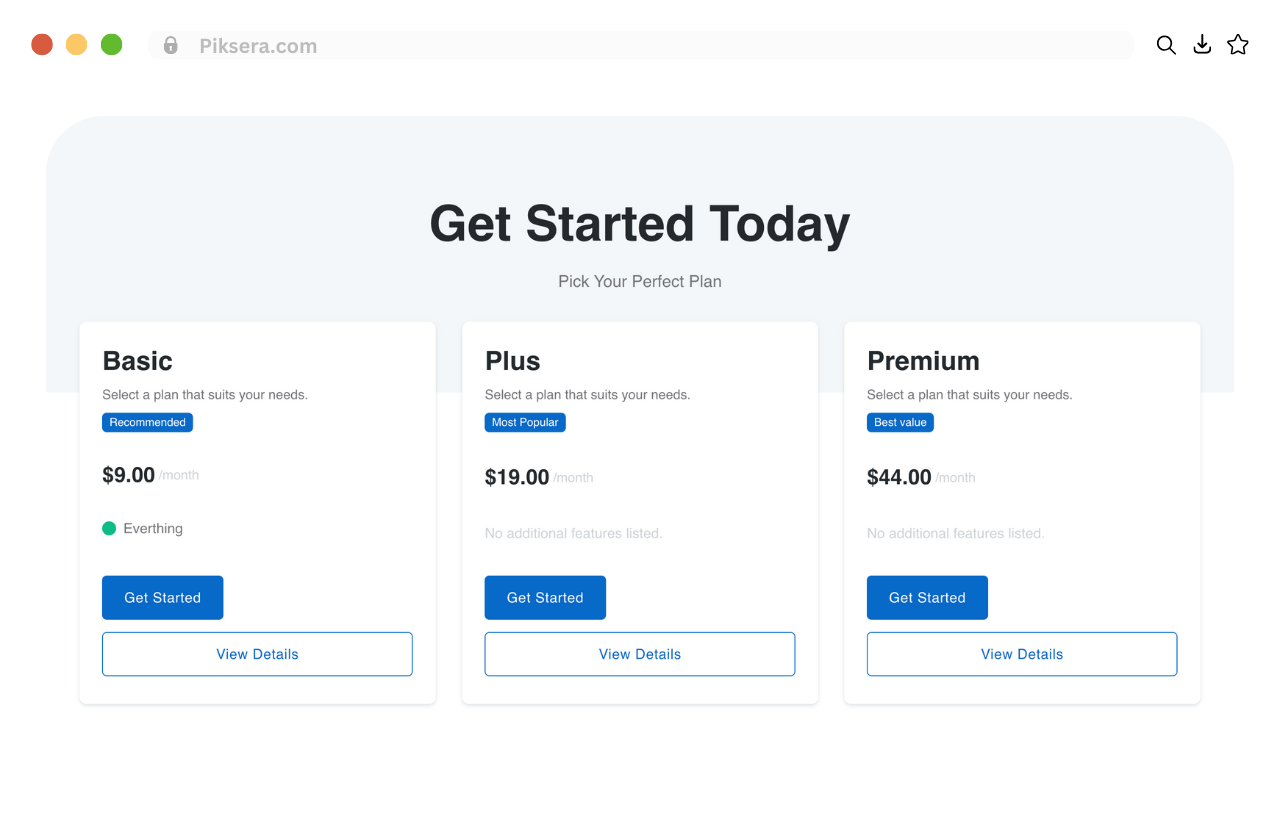Image resolution: width=1280 pixels, height=832 pixels.
Task: Get Started with the Basic plan
Action: coord(163,598)
